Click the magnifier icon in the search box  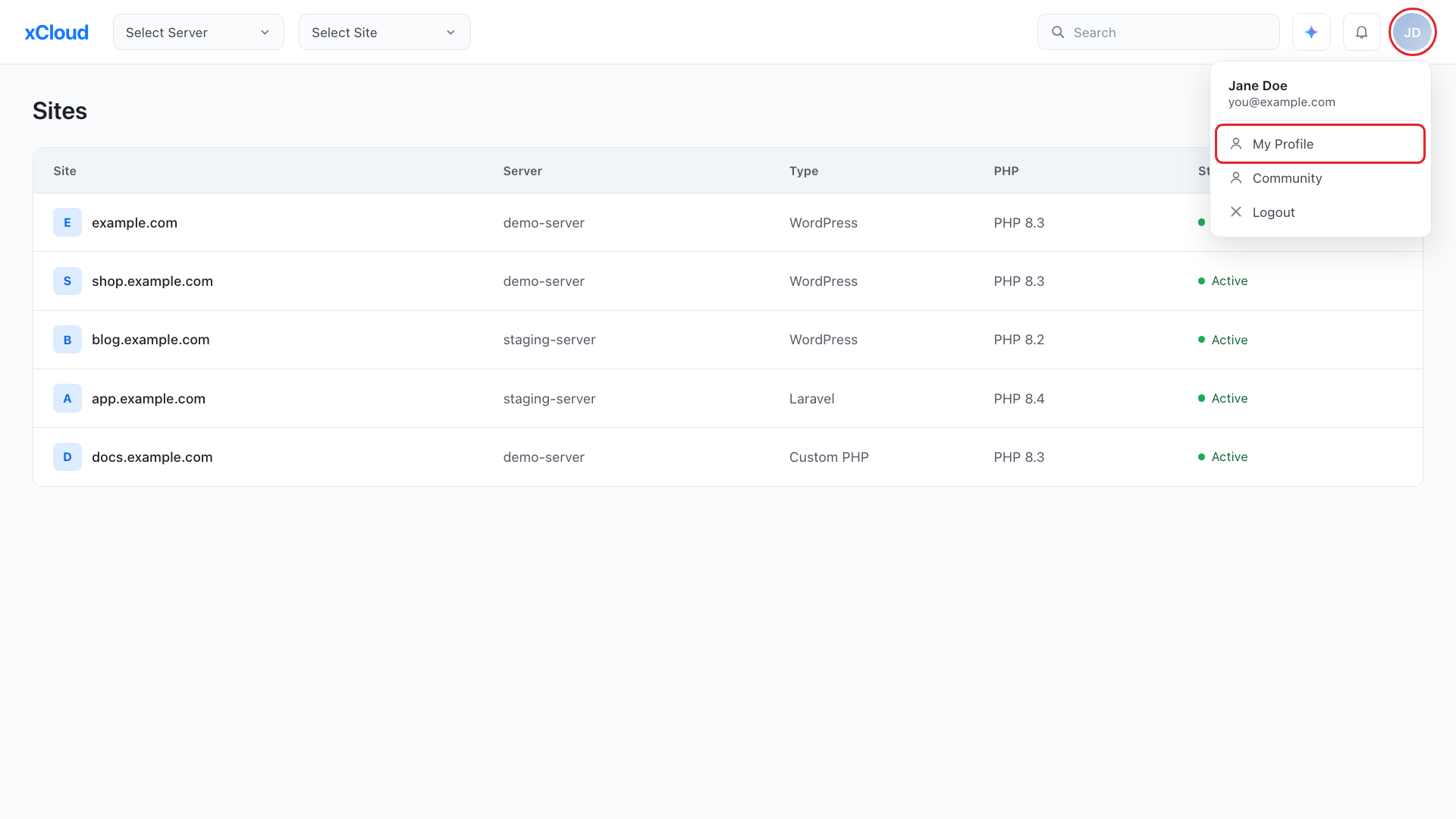pos(1058,32)
